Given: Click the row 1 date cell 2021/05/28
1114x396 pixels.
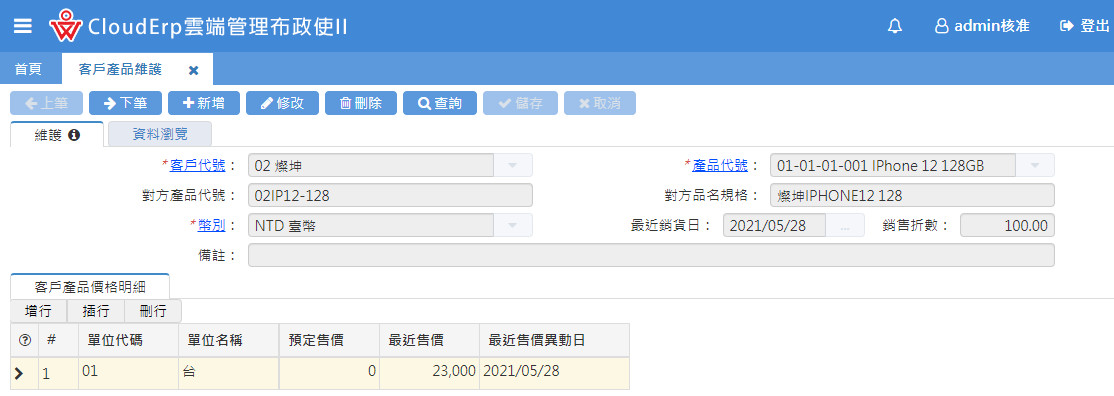Looking at the screenshot, I should [x=554, y=373].
